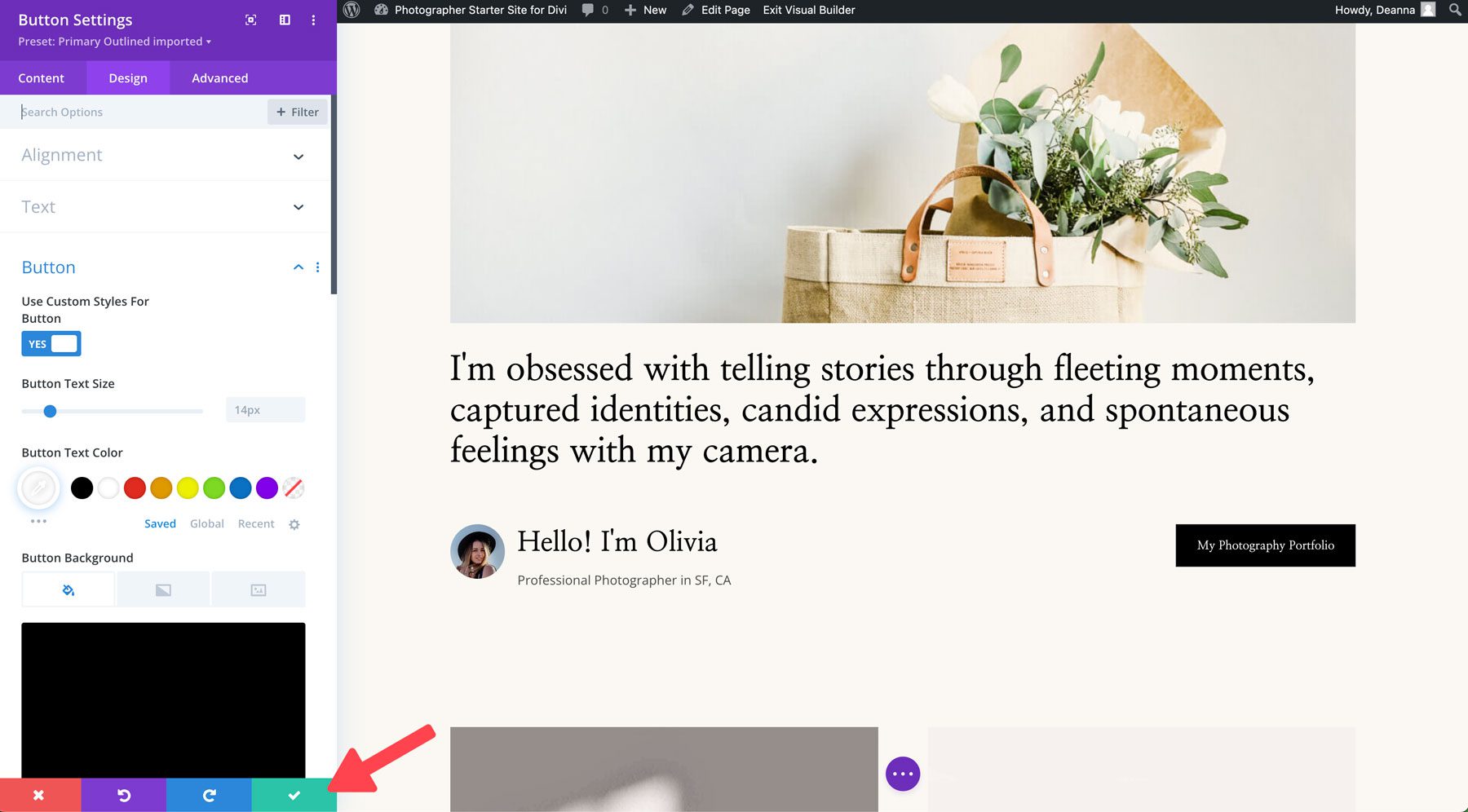Open the color picker settings gear
This screenshot has height=812, width=1468.
pos(294,524)
